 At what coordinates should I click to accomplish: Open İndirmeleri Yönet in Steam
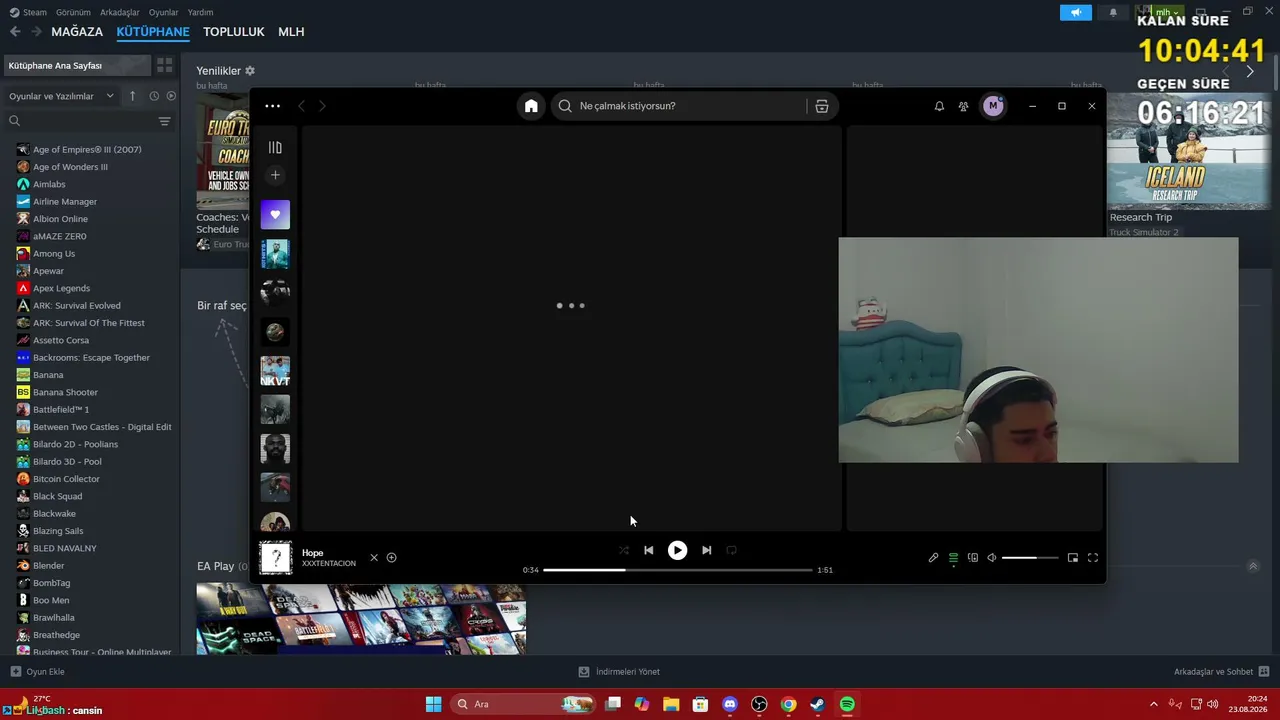pyautogui.click(x=620, y=672)
